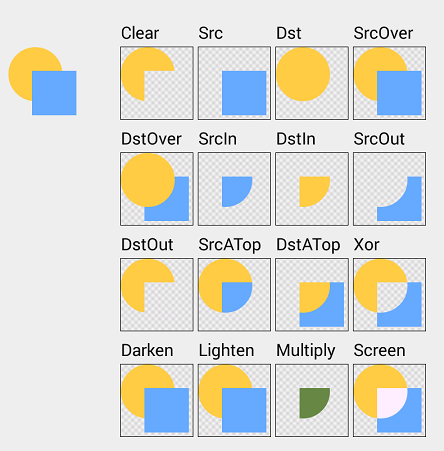This screenshot has height=451, width=444.
Task: Choose the SrcATop preview tile
Action: (234, 295)
